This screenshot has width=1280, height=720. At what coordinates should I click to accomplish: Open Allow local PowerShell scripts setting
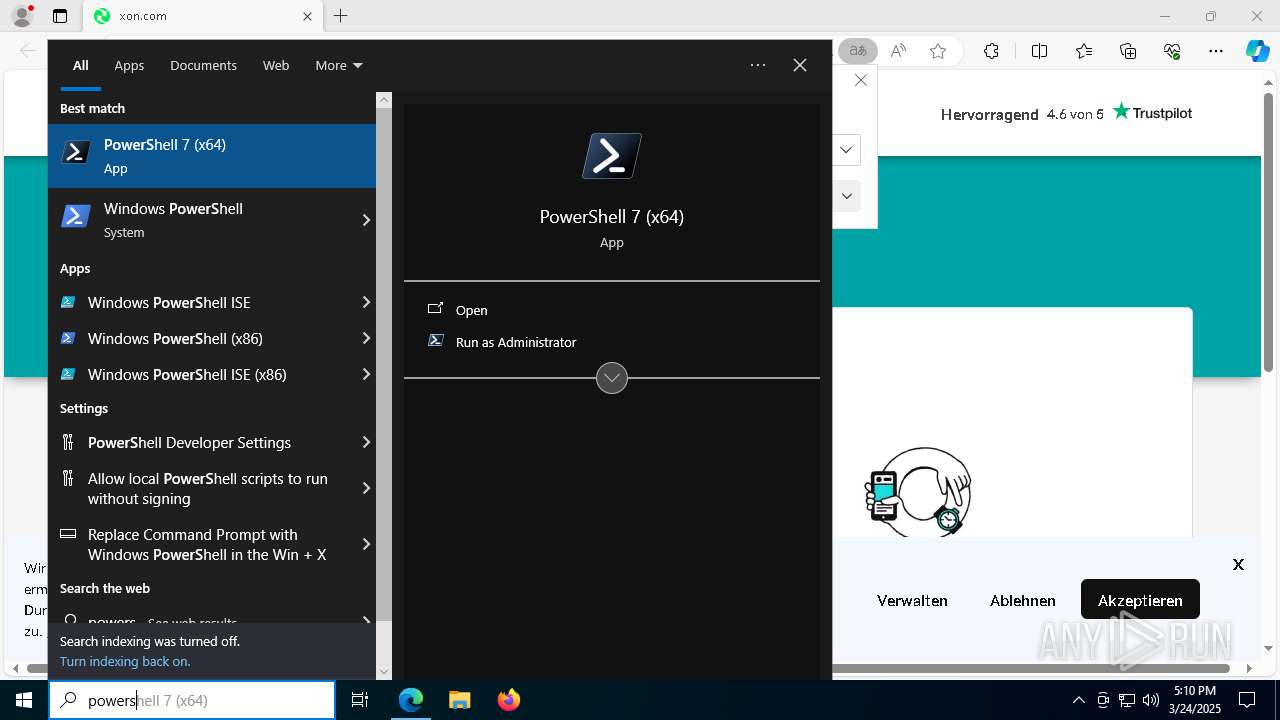200,488
